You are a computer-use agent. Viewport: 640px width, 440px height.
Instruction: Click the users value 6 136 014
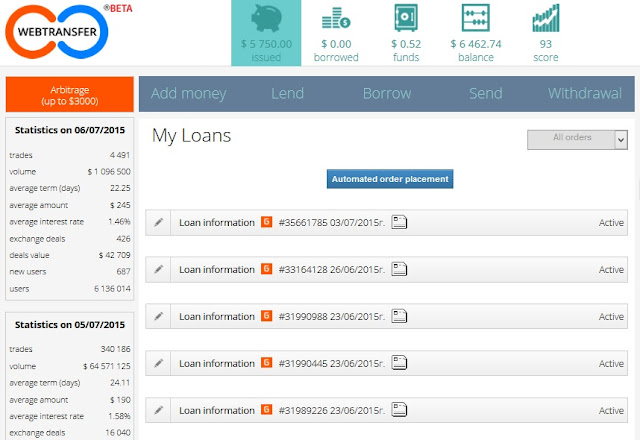(x=112, y=289)
